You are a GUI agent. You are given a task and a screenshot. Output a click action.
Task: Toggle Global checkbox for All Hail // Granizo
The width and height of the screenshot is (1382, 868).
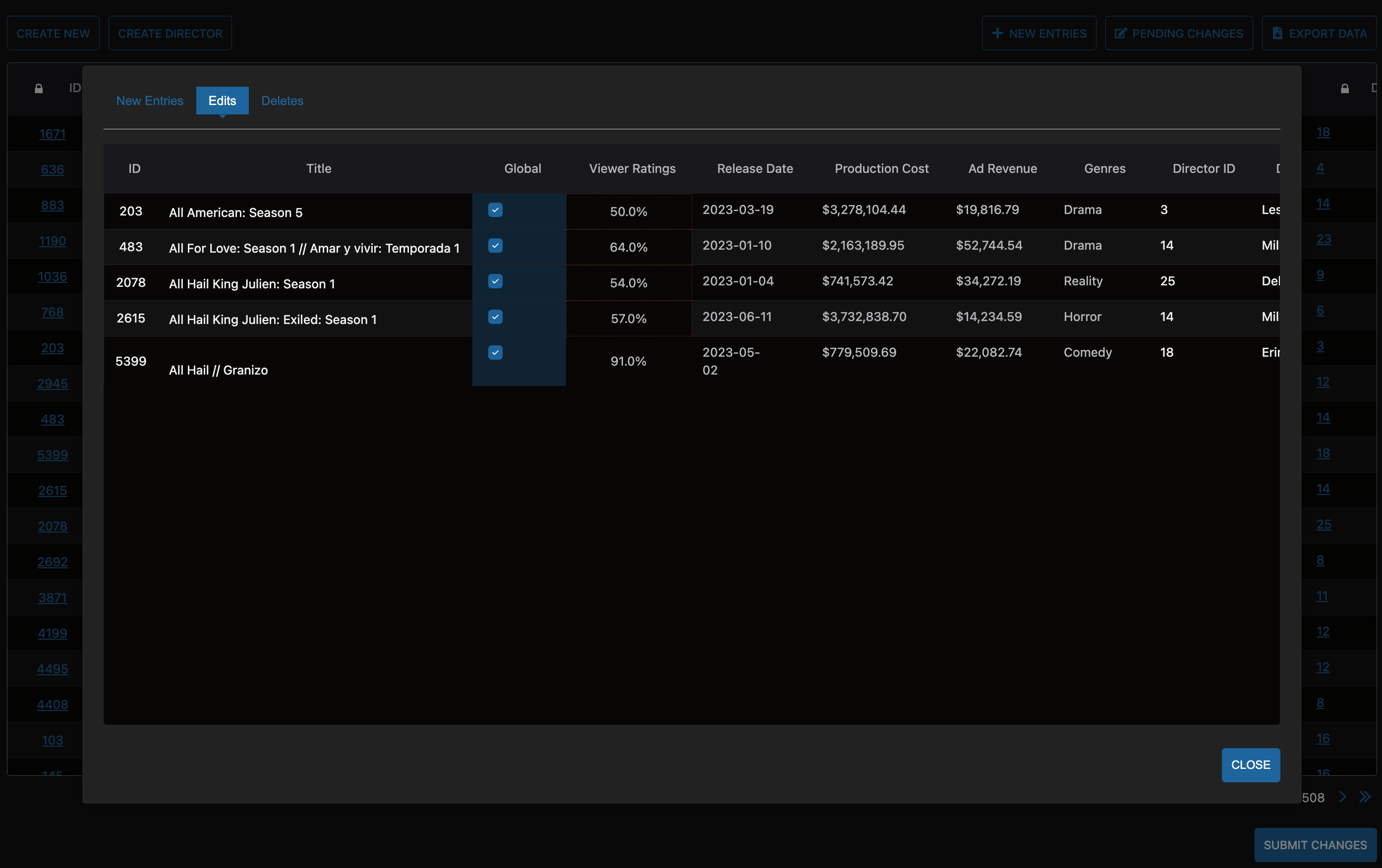[495, 352]
